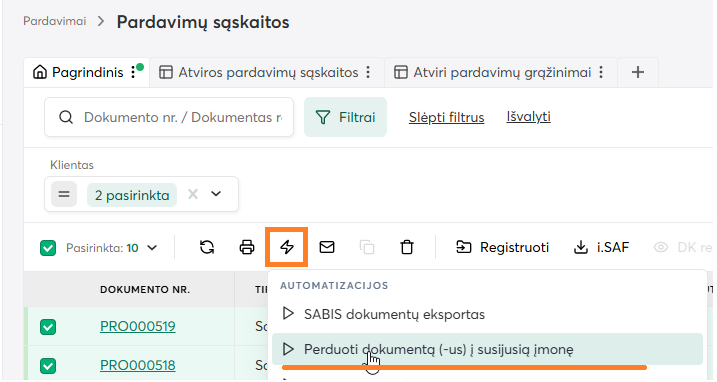Open document PRO000518 link
The height and width of the screenshot is (382, 717).
pos(138,365)
